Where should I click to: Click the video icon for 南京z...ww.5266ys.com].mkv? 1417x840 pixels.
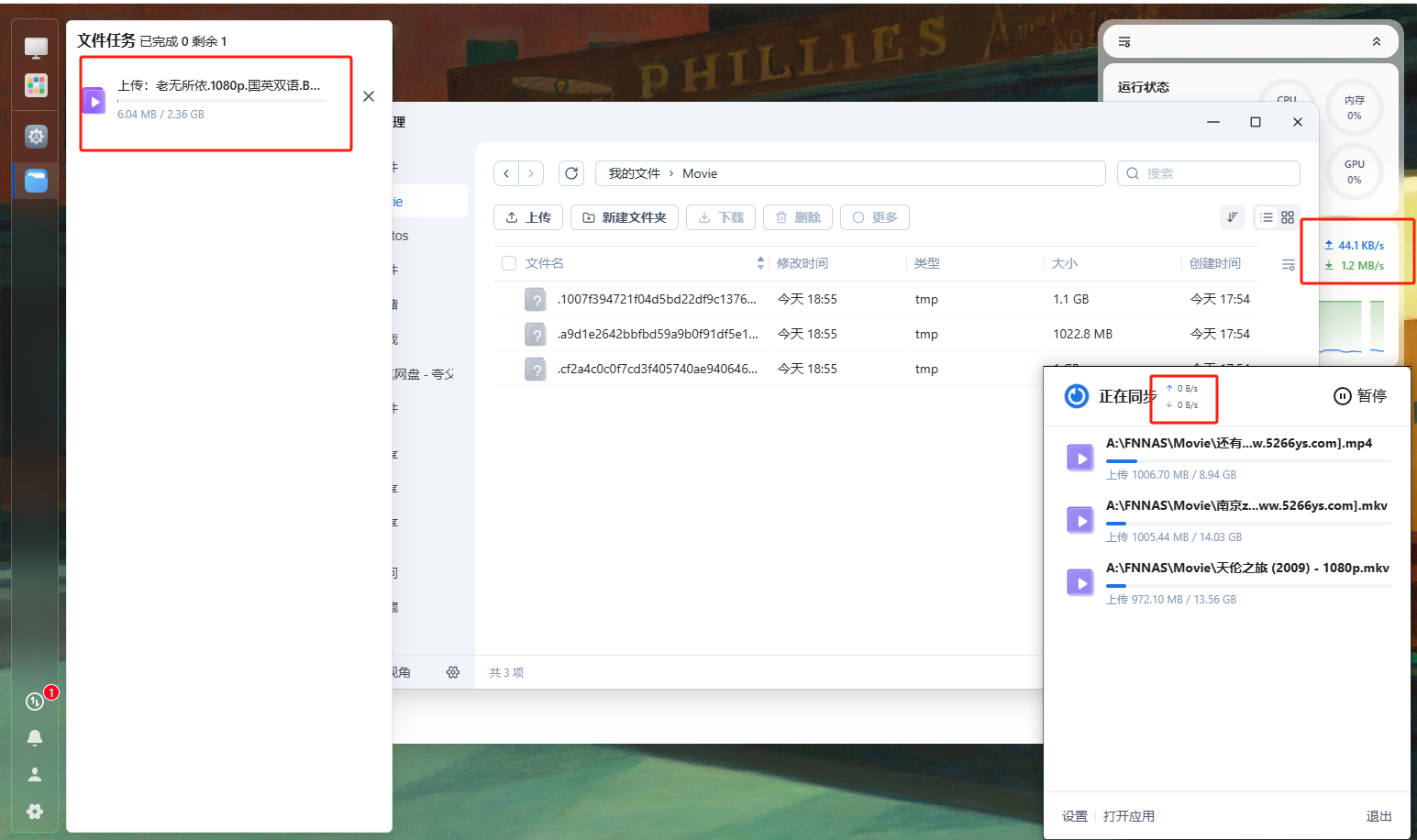coord(1080,520)
